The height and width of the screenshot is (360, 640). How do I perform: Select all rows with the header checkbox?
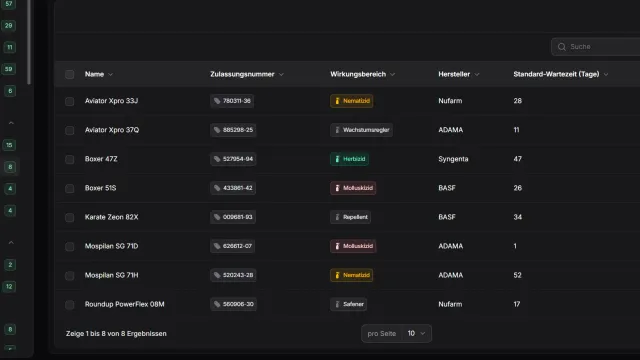coord(69,74)
